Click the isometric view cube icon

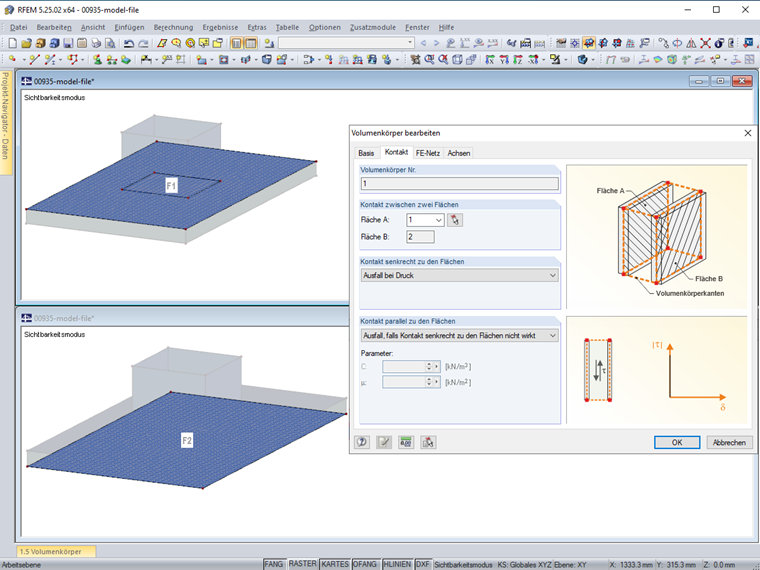tap(457, 60)
